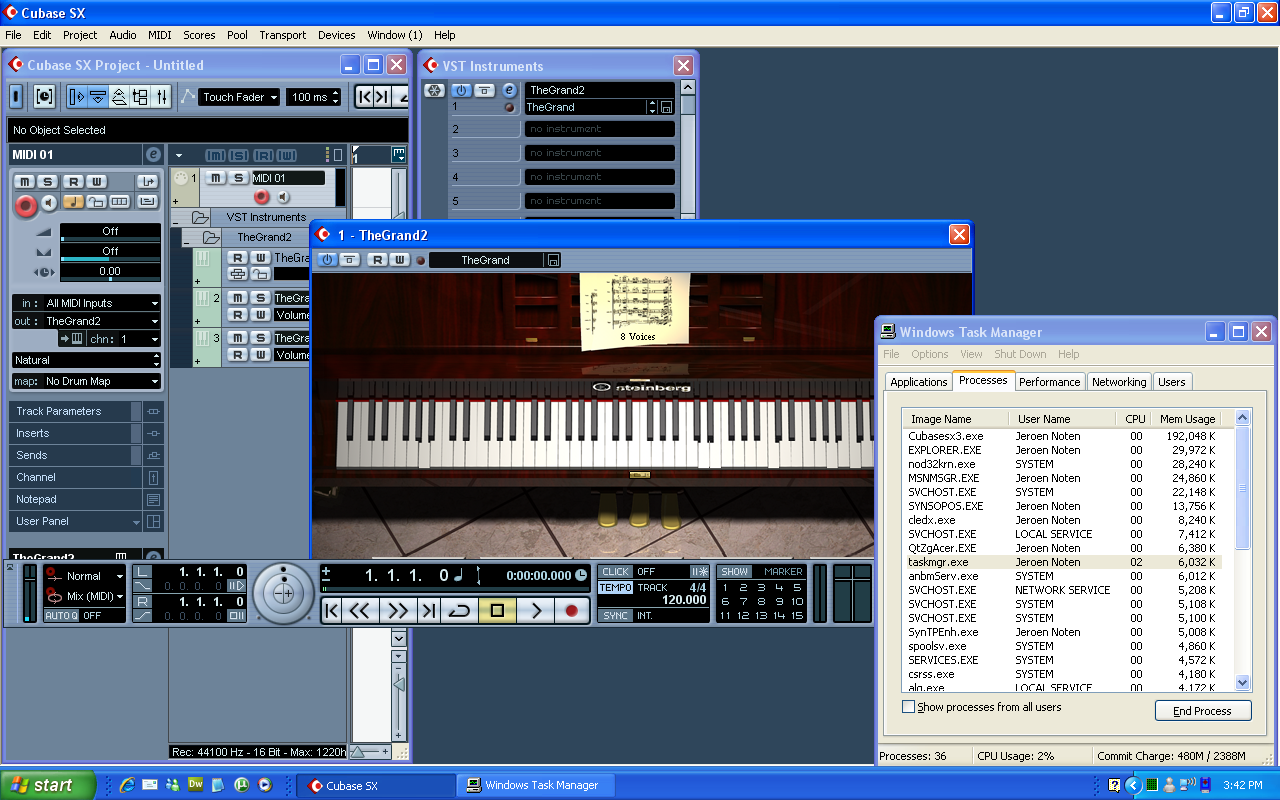This screenshot has height=800, width=1280.
Task: Click Play button on transport panel
Action: [536, 610]
